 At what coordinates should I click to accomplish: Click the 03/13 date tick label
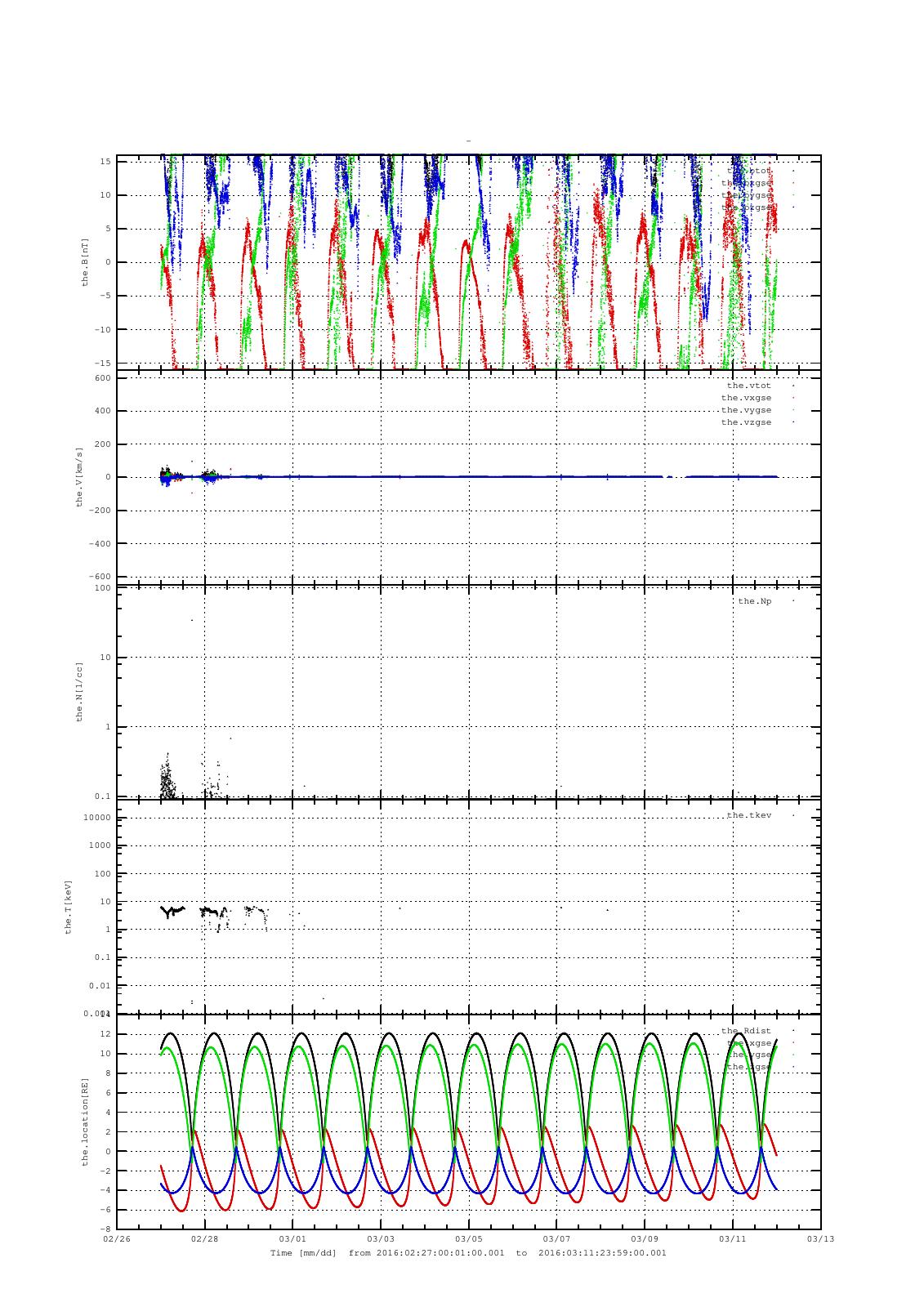821,1238
